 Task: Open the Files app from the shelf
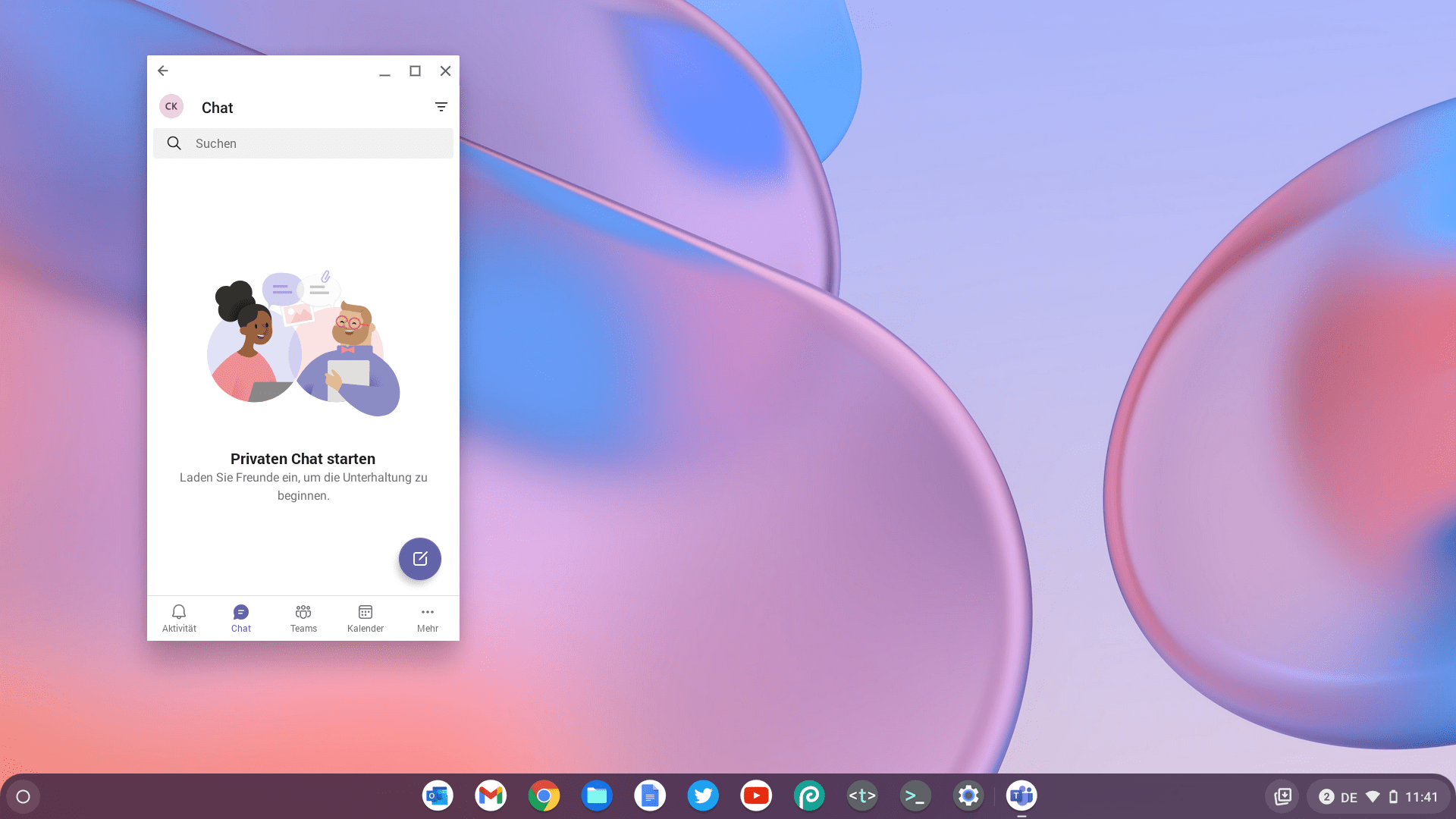pos(597,795)
